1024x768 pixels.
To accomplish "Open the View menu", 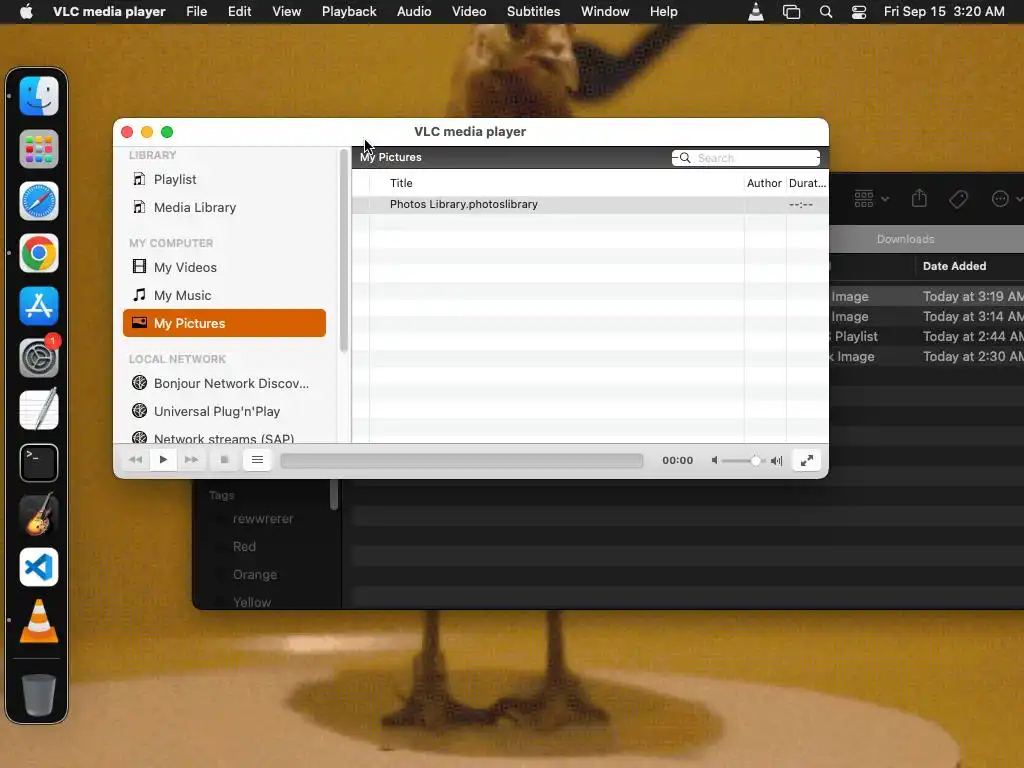I will pyautogui.click(x=287, y=12).
